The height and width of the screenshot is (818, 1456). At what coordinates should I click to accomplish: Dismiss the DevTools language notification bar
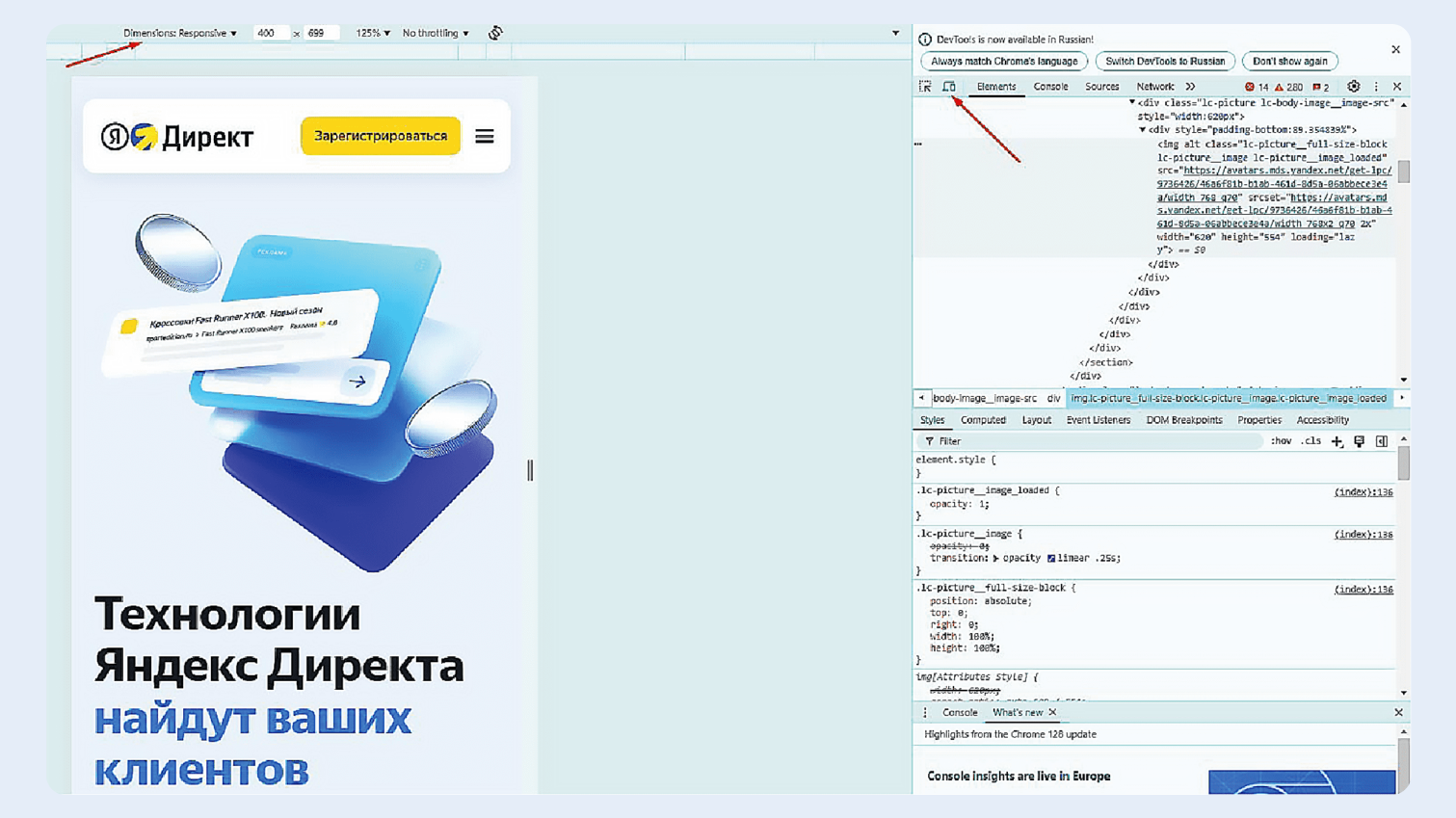[1395, 49]
